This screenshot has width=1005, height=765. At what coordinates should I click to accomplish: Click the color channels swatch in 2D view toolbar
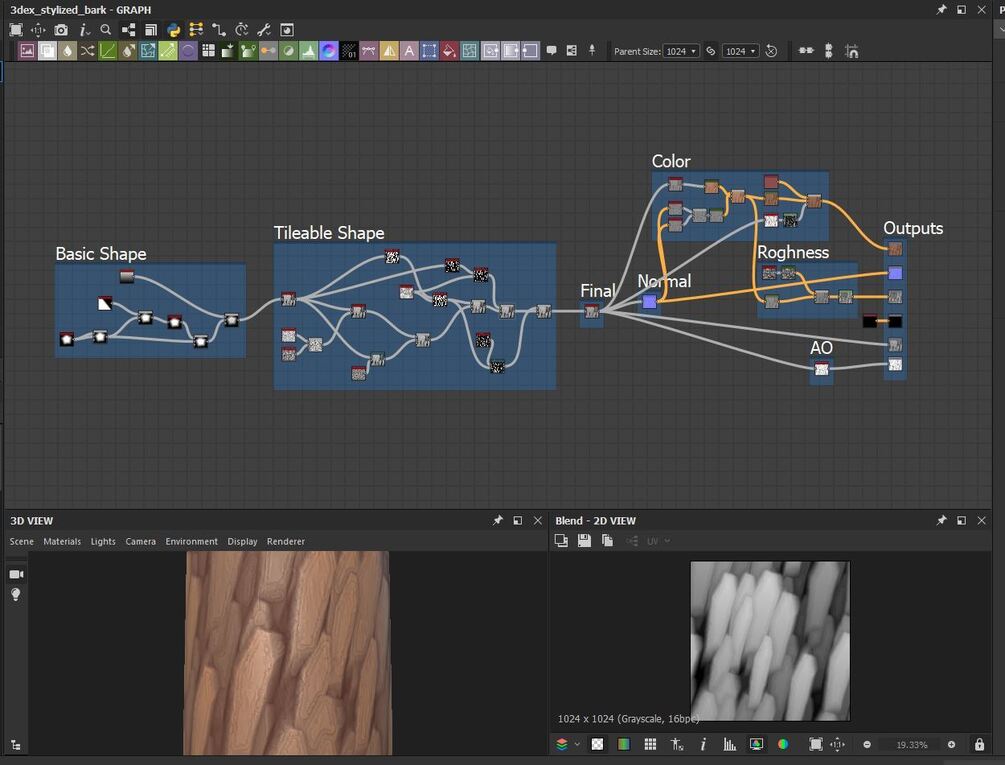pos(623,745)
